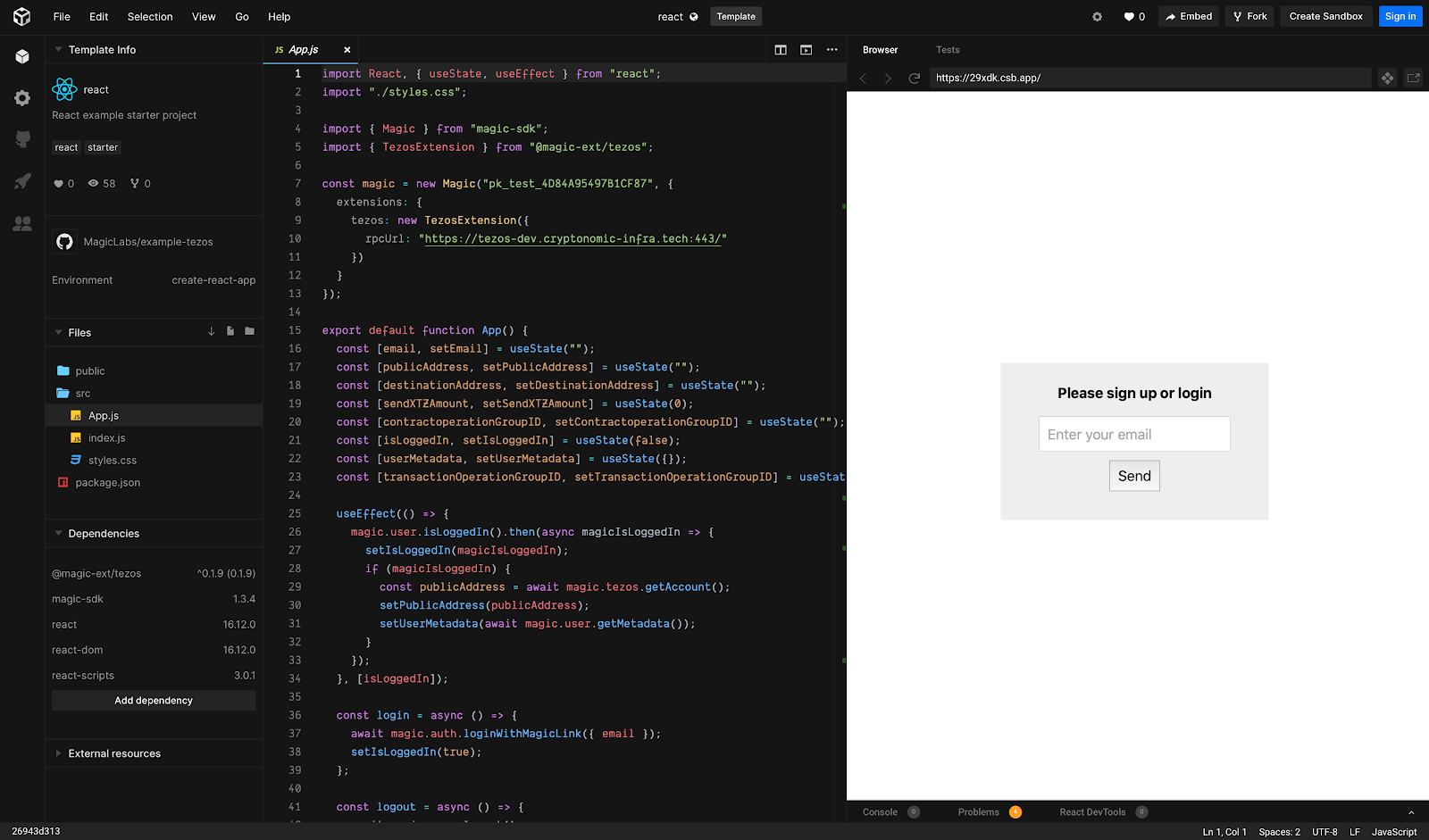
Task: Toggle the split editor view icon
Action: pyautogui.click(x=780, y=50)
